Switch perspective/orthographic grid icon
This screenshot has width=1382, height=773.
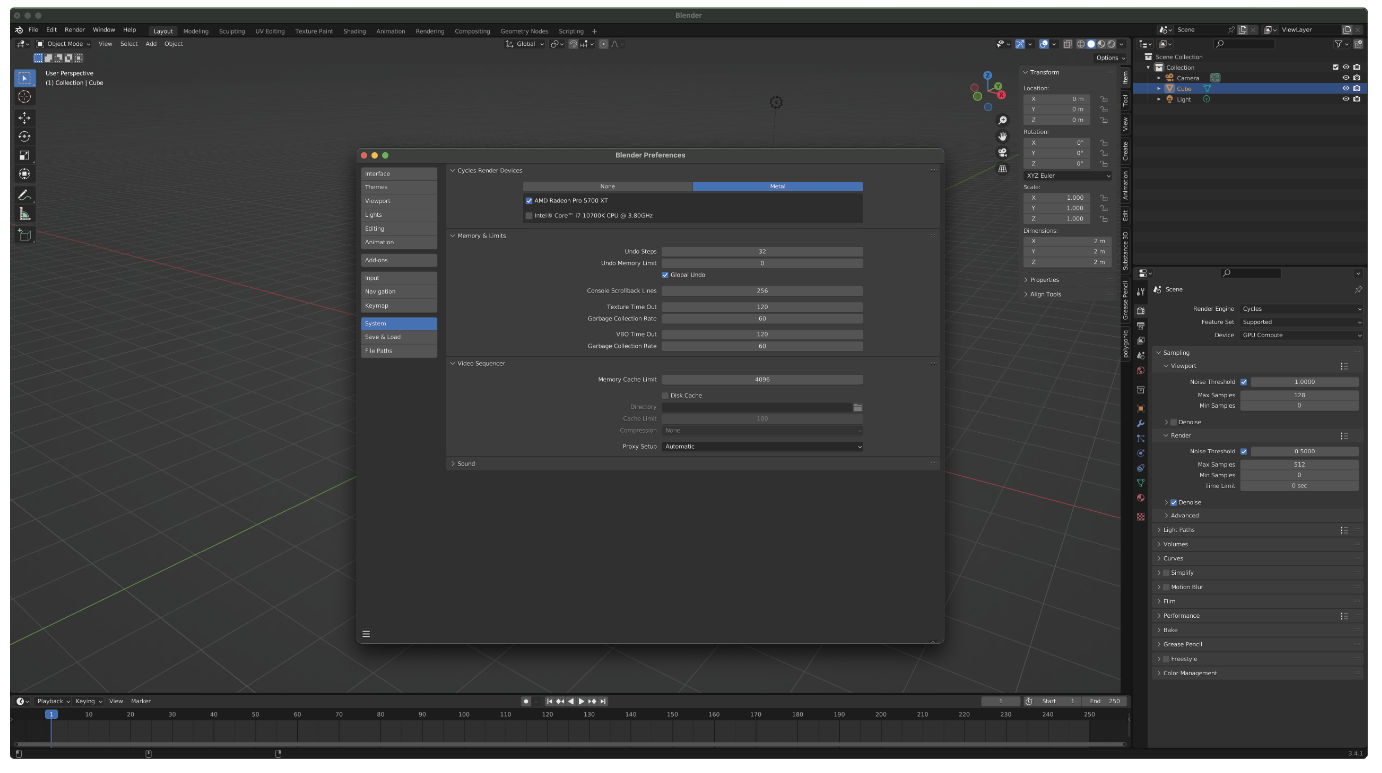(x=1003, y=169)
